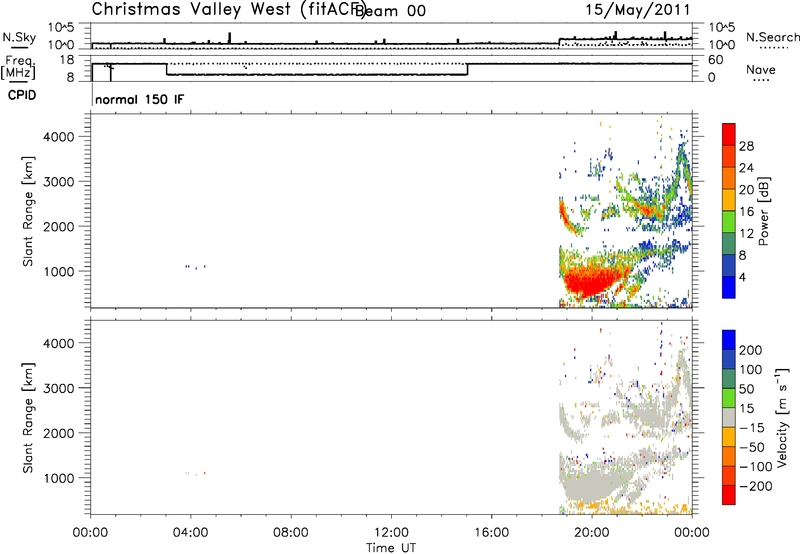The image size is (800, 554).
Task: Click the text normal 150 IF
Action: [139, 99]
